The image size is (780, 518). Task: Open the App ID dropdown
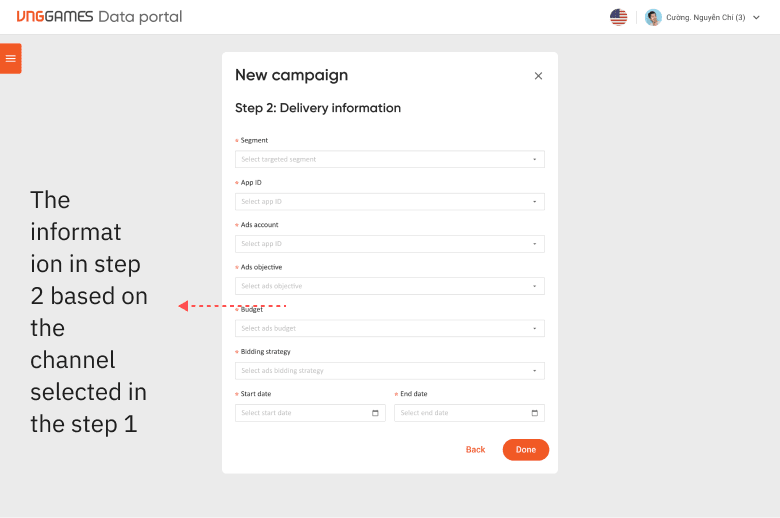[390, 202]
